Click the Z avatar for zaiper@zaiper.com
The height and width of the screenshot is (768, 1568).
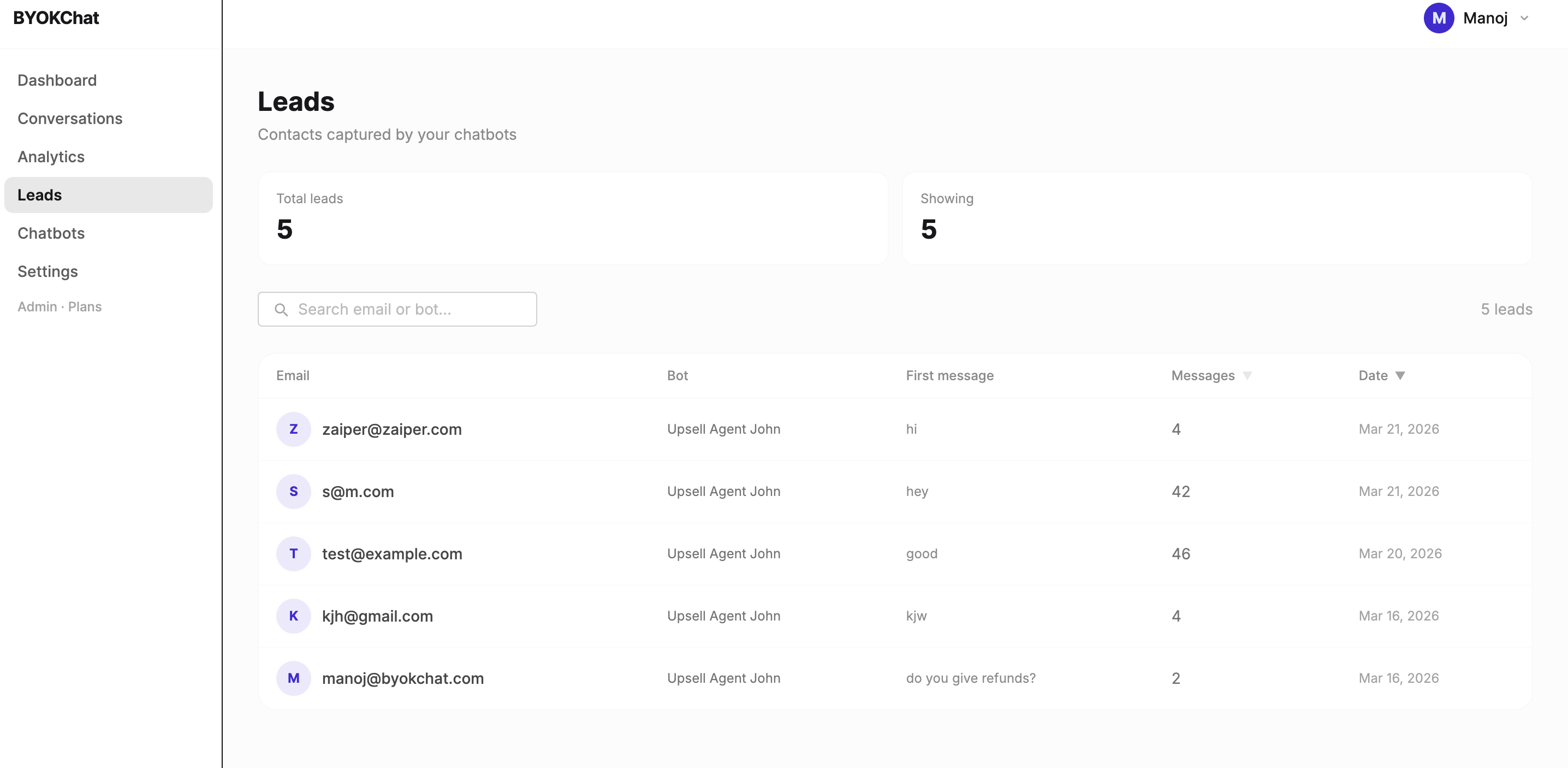tap(293, 429)
